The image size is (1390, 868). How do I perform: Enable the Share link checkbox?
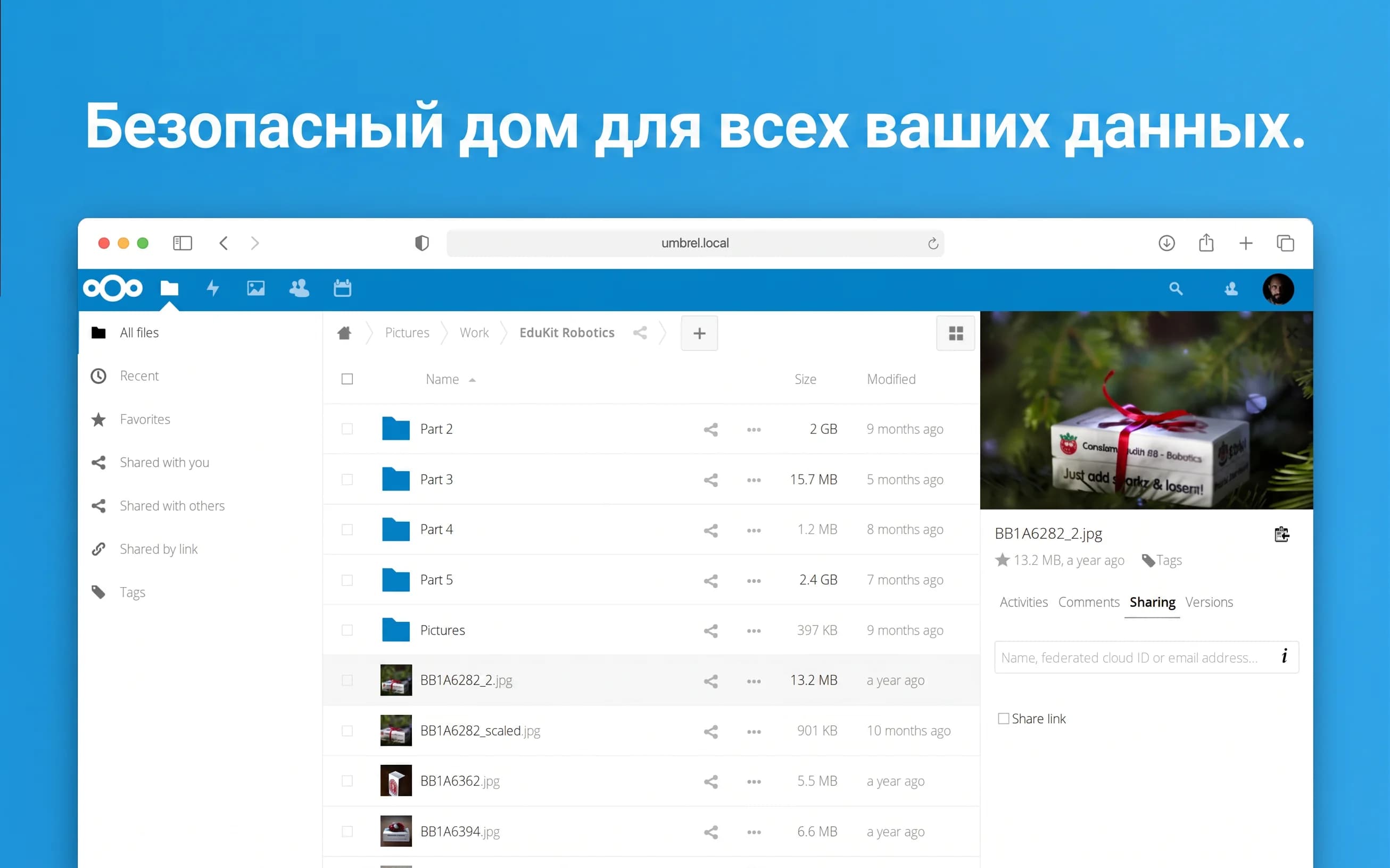click(x=1004, y=719)
